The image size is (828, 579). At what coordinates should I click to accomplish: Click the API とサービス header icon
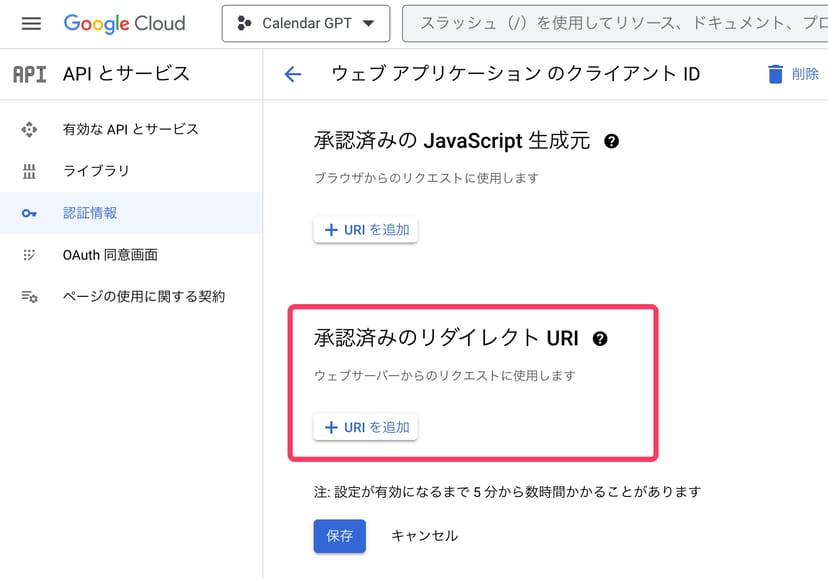tap(29, 74)
